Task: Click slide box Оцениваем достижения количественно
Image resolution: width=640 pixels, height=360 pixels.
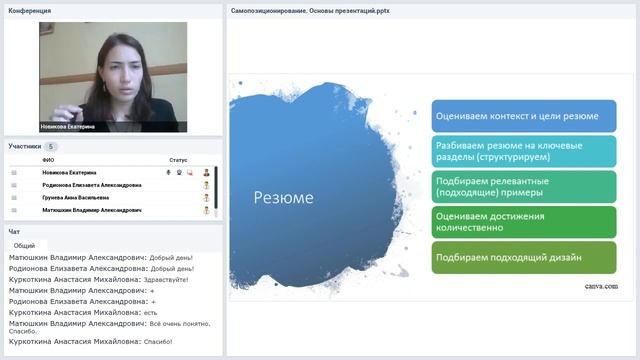Action: point(524,222)
